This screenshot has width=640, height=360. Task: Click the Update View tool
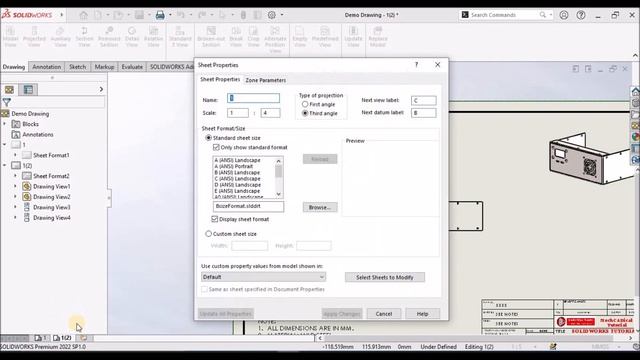[x=353, y=37]
